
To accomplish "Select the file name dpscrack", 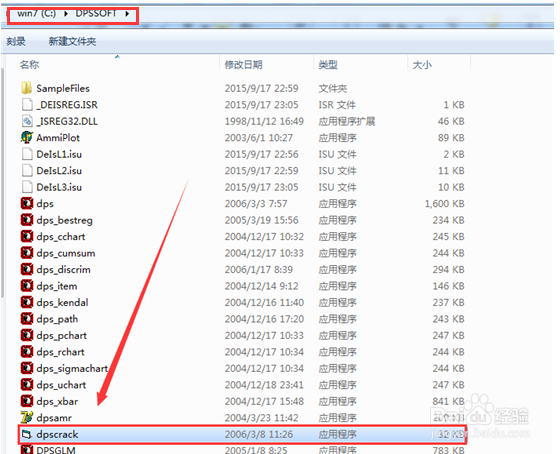I will click(57, 434).
